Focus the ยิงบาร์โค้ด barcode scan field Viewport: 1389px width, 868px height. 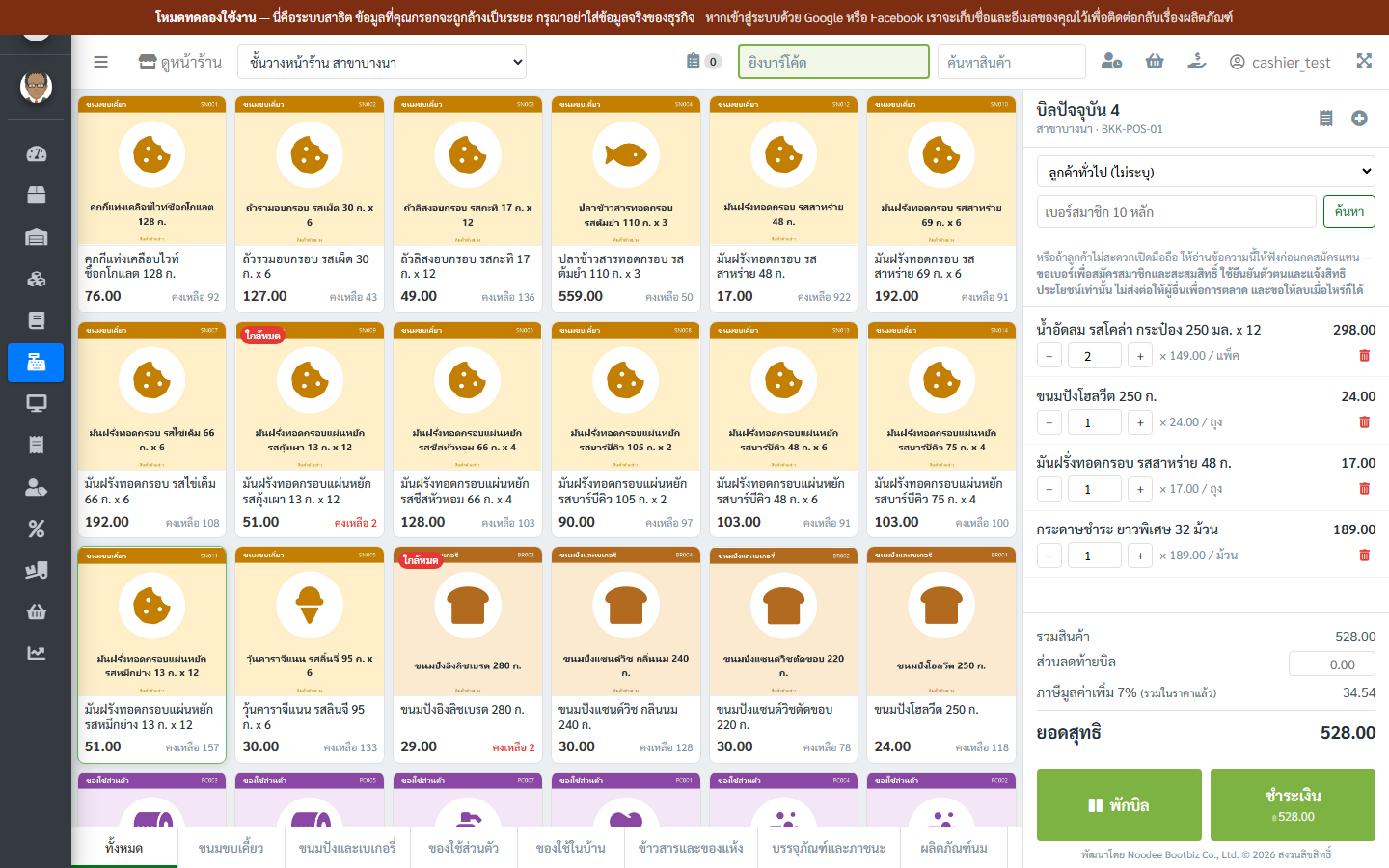click(833, 62)
